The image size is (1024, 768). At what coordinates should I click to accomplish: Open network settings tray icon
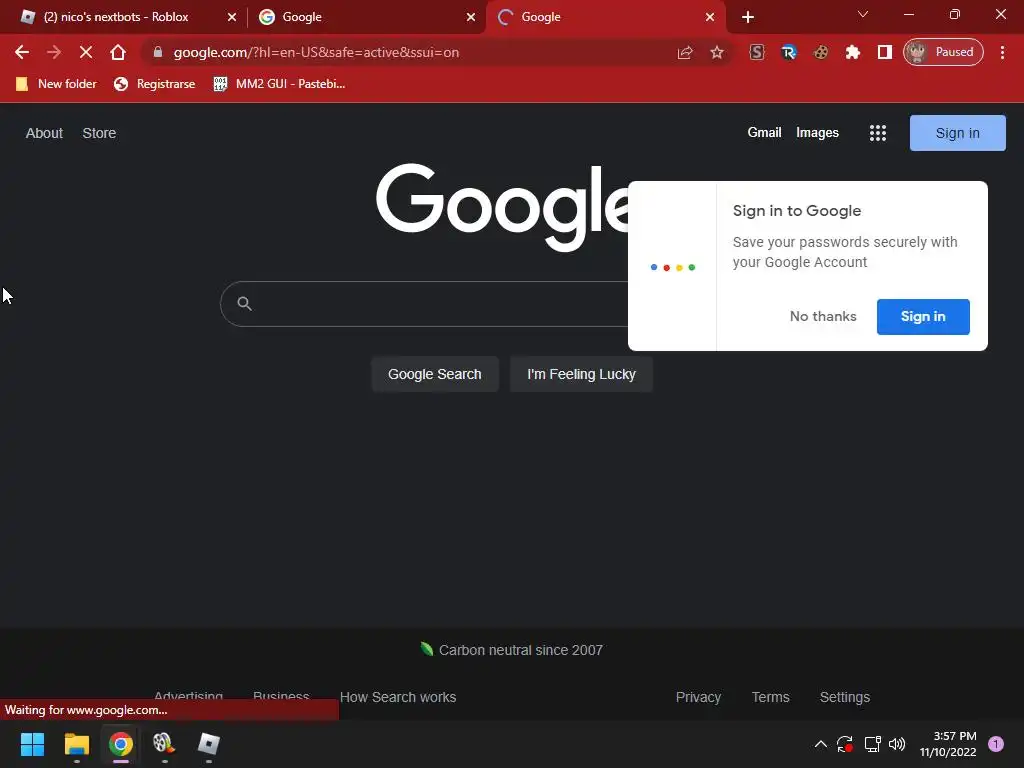(872, 744)
